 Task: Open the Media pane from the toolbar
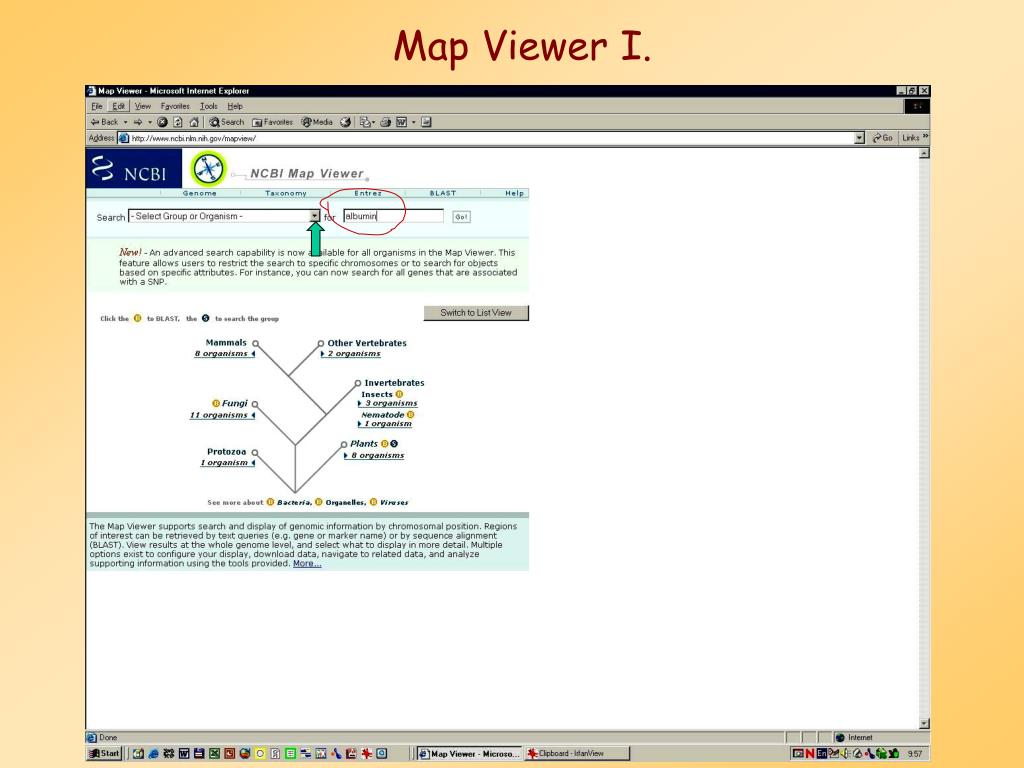(317, 122)
